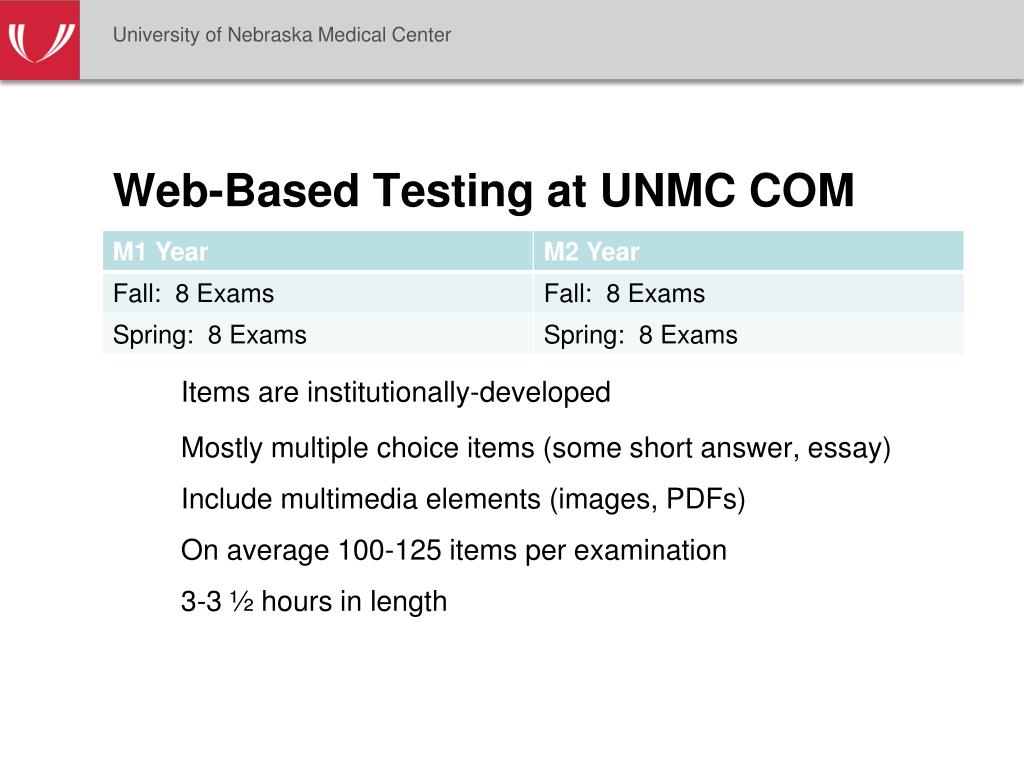The image size is (1024, 768).
Task: Click the M2 Spring: 8 Exams cell
Action: (x=748, y=334)
